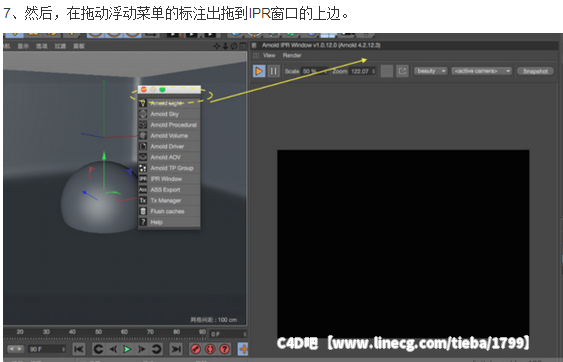Open Tx Manager from floating menu

[169, 200]
